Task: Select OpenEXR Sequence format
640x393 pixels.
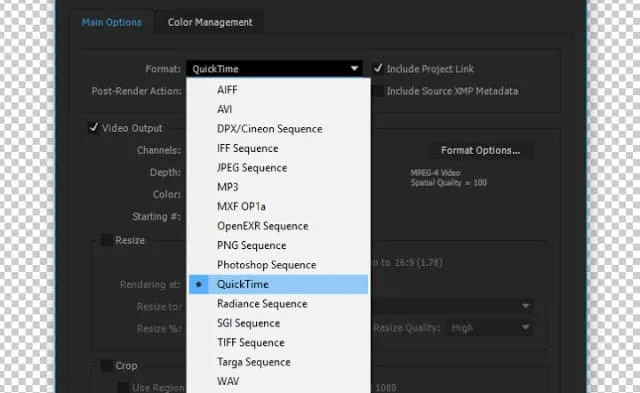Action: click(278, 226)
